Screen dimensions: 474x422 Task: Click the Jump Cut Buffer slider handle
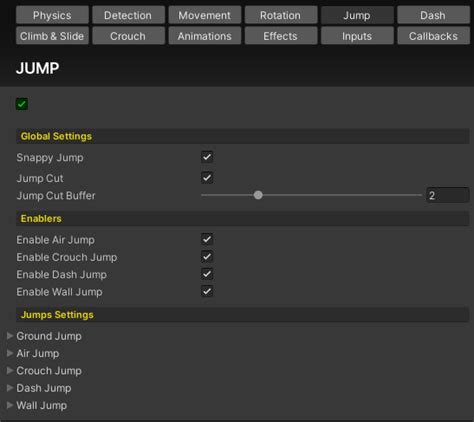click(258, 195)
